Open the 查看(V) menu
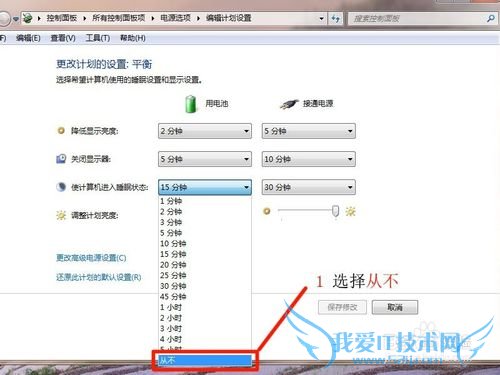This screenshot has height=375, width=500. click(x=63, y=38)
